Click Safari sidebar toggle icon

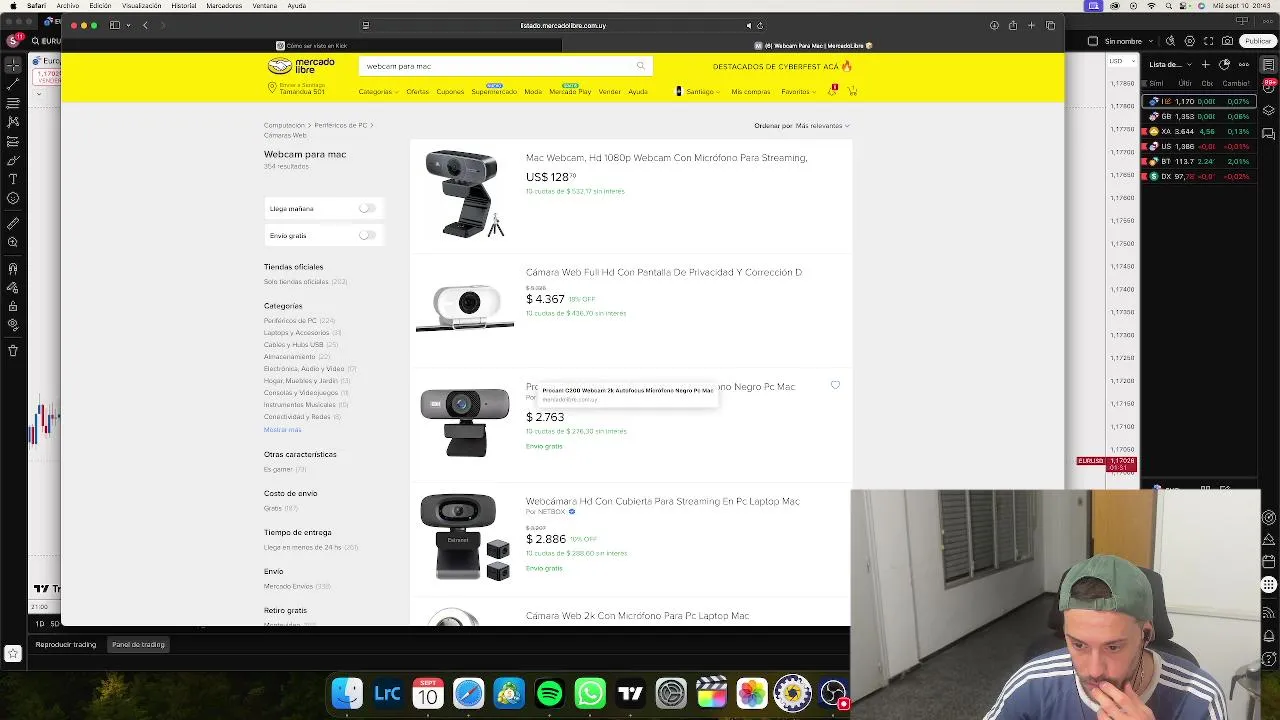click(x=115, y=25)
